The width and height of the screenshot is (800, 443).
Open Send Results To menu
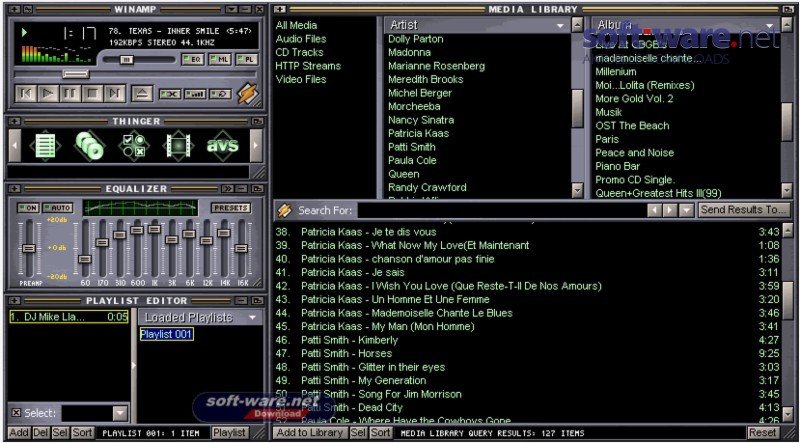[744, 210]
